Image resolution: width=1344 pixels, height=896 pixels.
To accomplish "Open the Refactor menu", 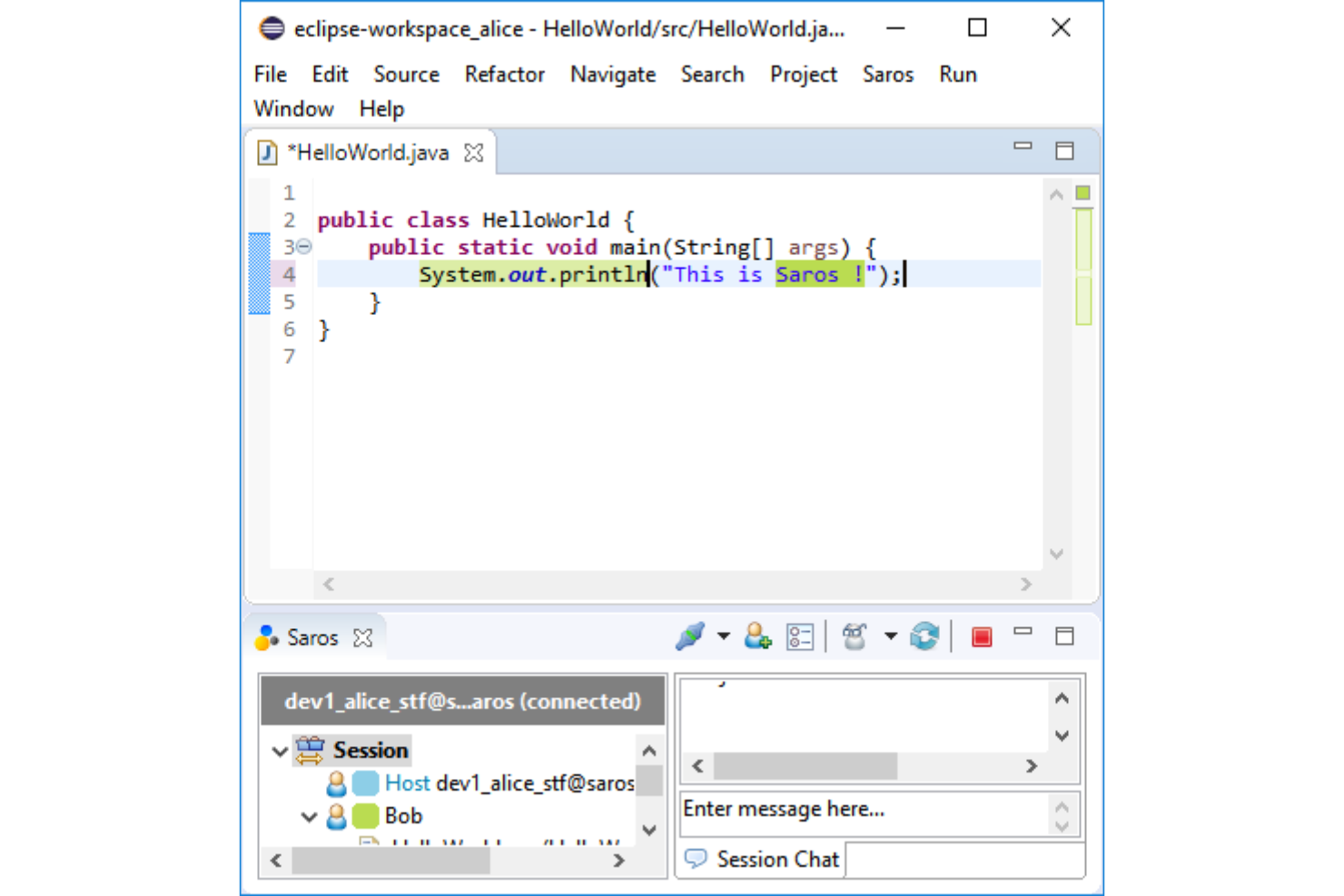I will tap(504, 74).
